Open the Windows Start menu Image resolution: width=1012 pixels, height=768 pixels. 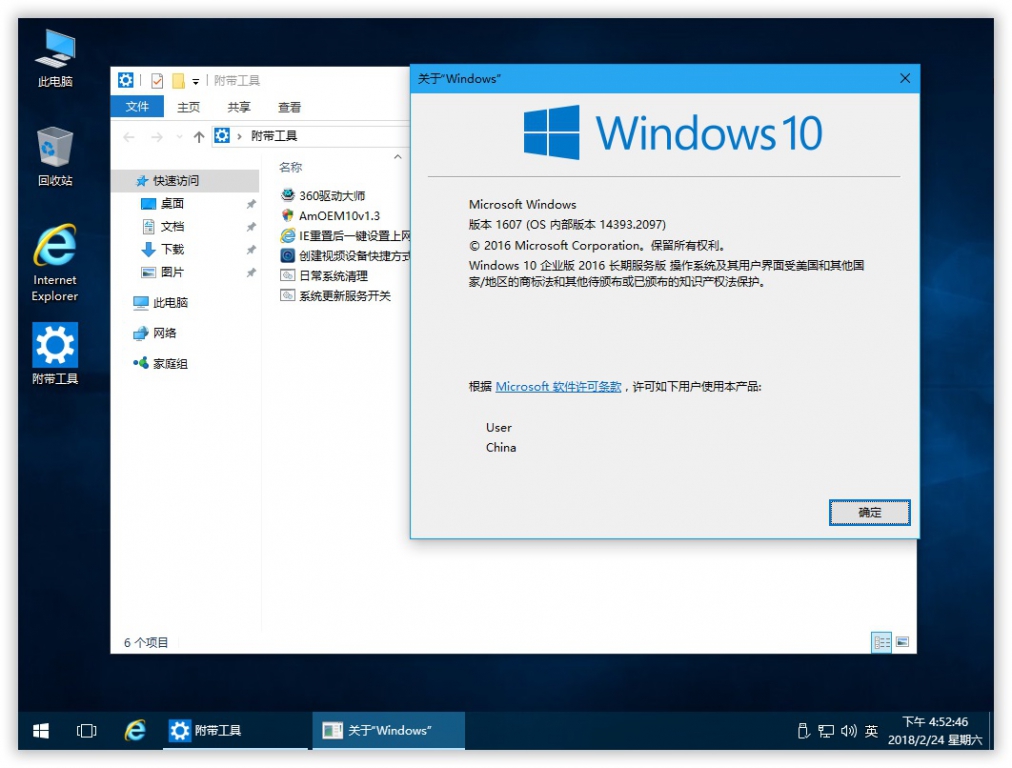41,731
